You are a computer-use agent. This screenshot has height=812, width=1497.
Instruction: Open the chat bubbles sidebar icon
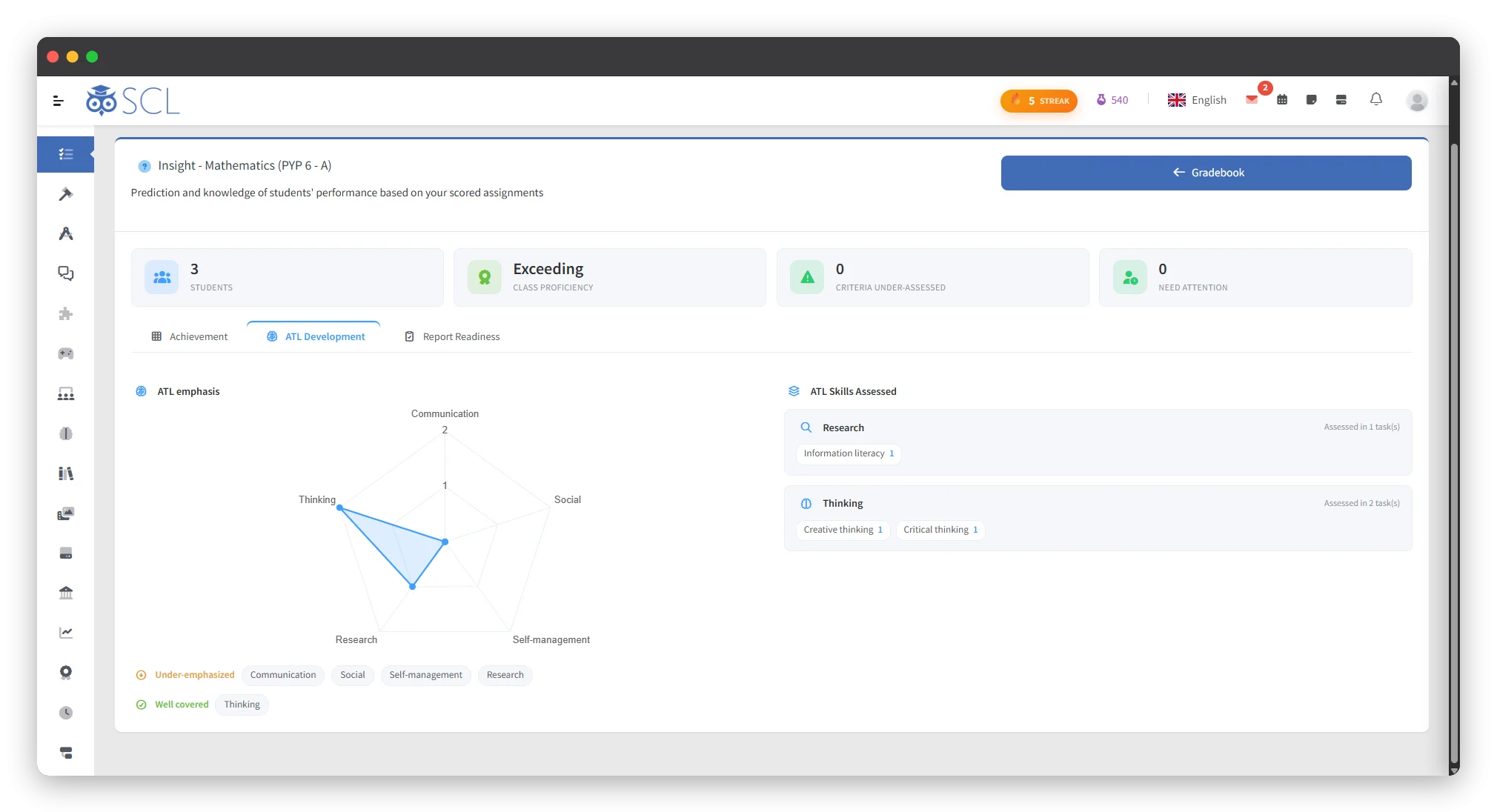click(x=66, y=273)
